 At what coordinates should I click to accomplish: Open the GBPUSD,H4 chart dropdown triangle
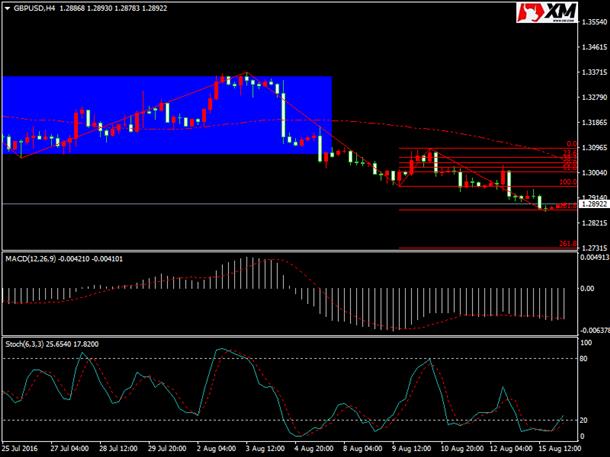7,8
